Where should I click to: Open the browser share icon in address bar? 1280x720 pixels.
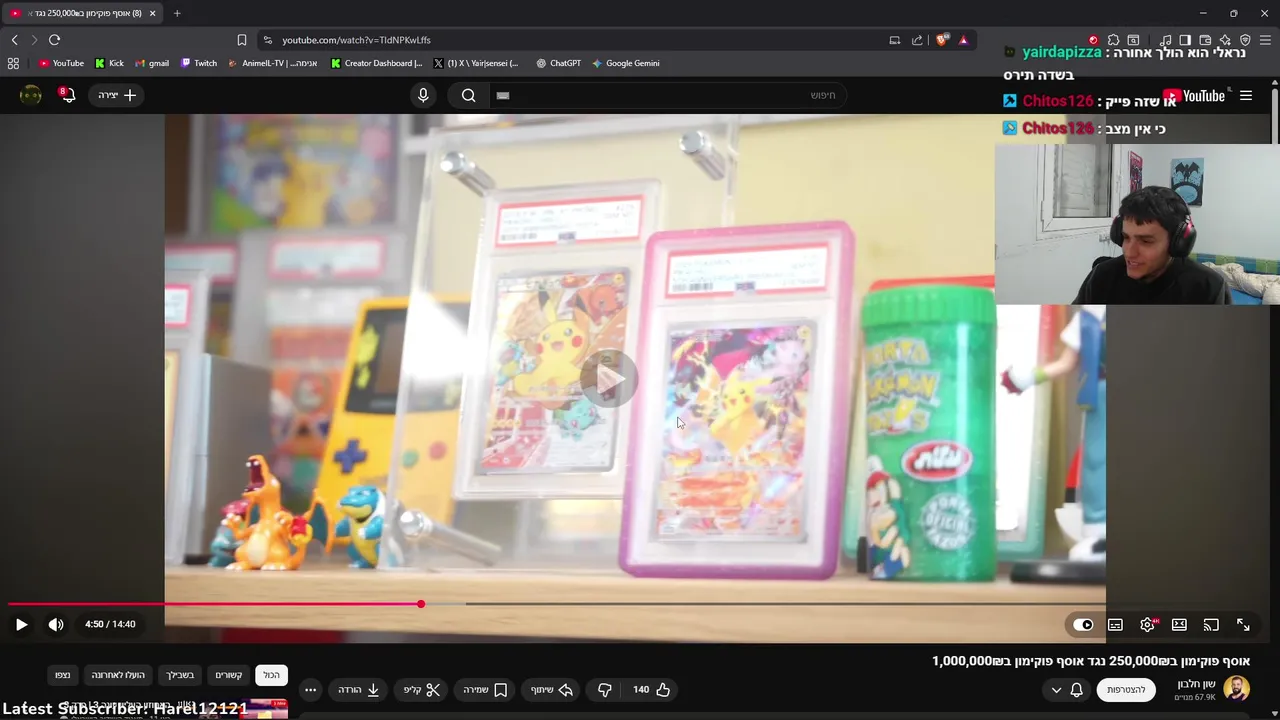(917, 40)
